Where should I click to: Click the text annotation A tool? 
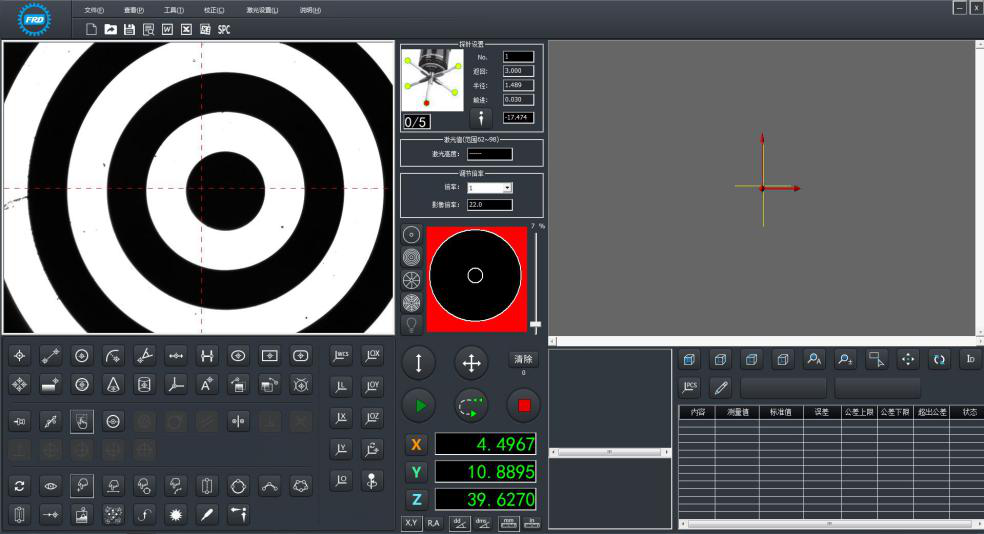point(207,384)
